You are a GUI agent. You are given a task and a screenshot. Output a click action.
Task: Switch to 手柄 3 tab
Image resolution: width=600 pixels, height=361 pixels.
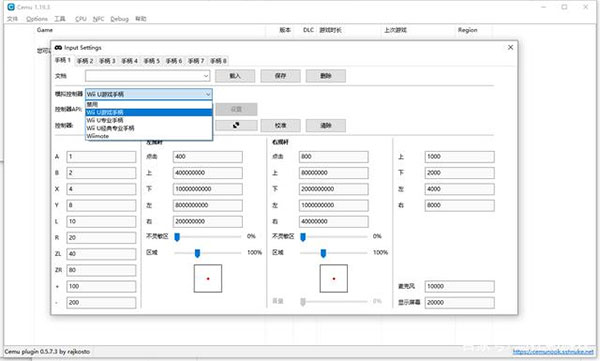107,61
